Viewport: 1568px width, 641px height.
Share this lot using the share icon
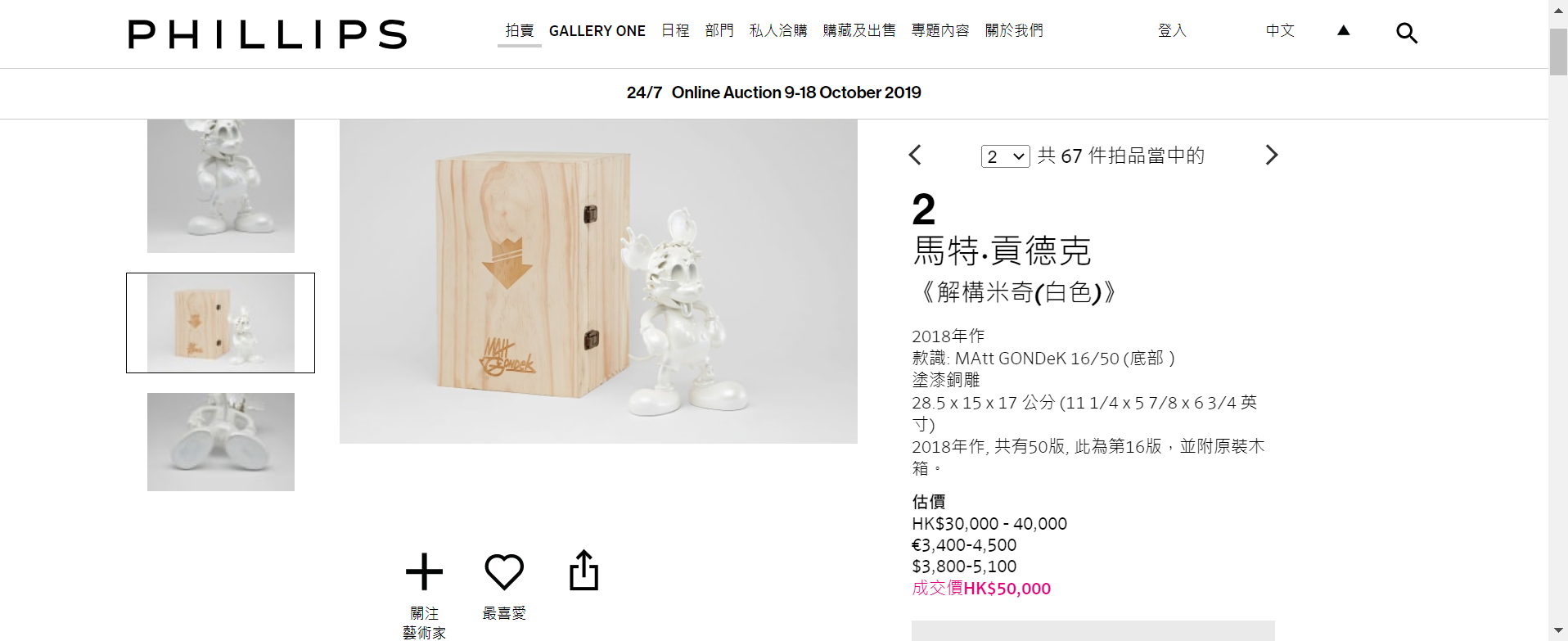coord(583,570)
